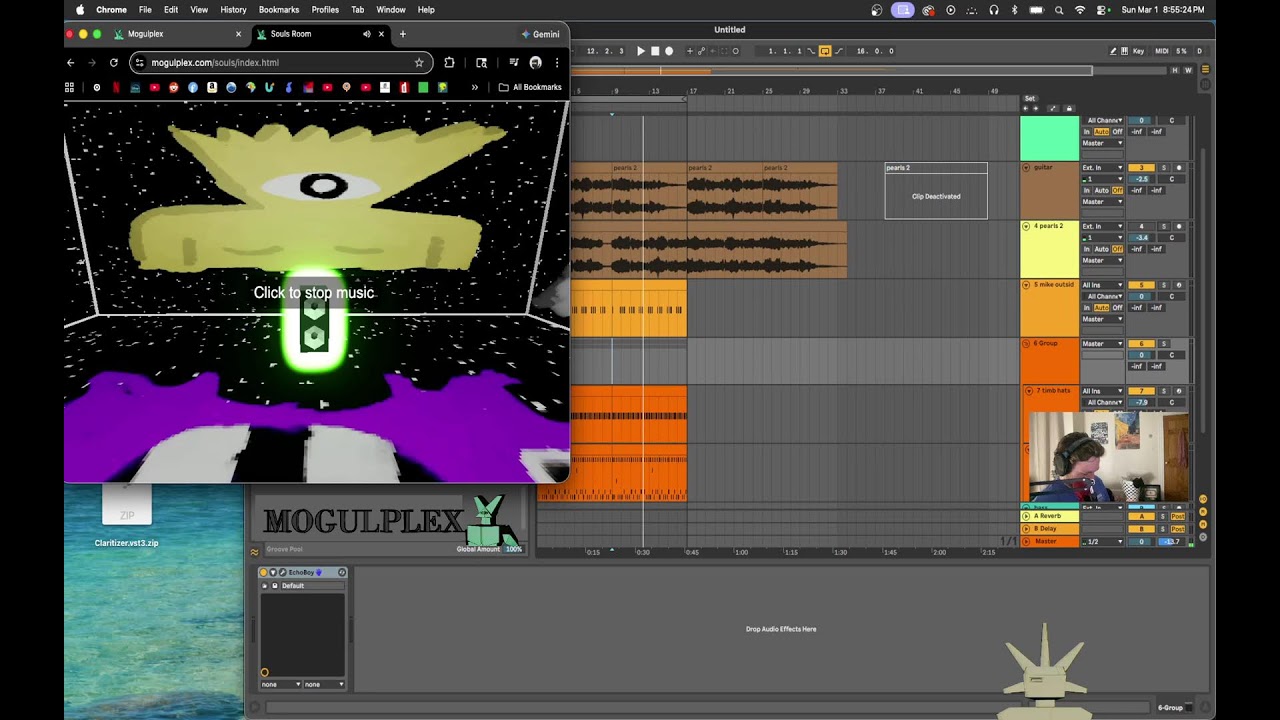The image size is (1280, 720).
Task: Open the media controls icon in Chrome
Action: pos(514,62)
